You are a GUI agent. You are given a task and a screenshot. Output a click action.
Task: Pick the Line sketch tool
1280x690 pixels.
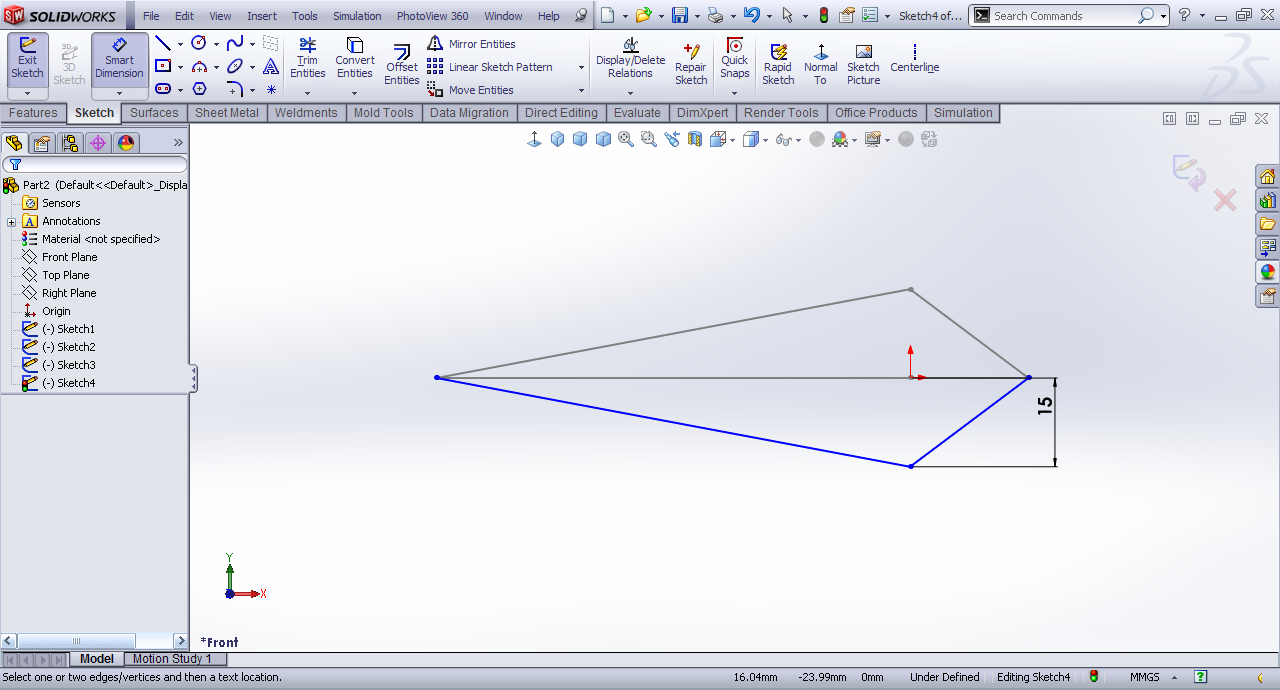click(162, 44)
